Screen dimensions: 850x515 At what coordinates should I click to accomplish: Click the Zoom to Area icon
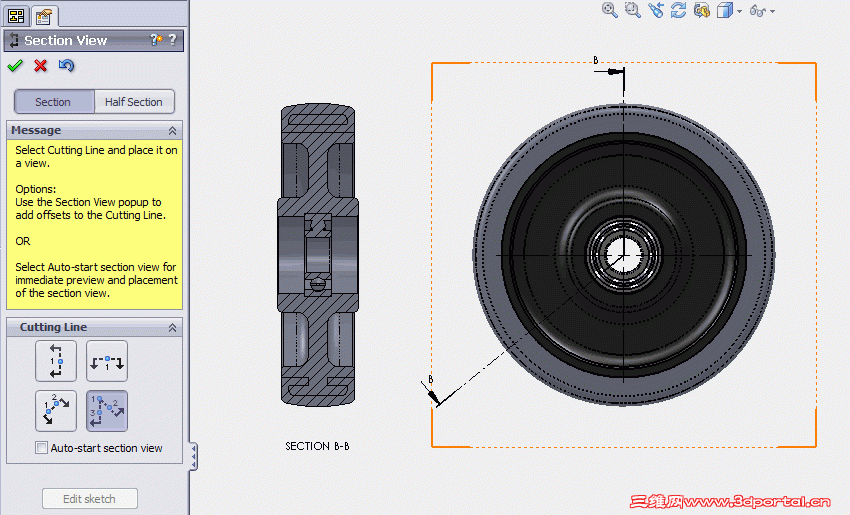(633, 10)
